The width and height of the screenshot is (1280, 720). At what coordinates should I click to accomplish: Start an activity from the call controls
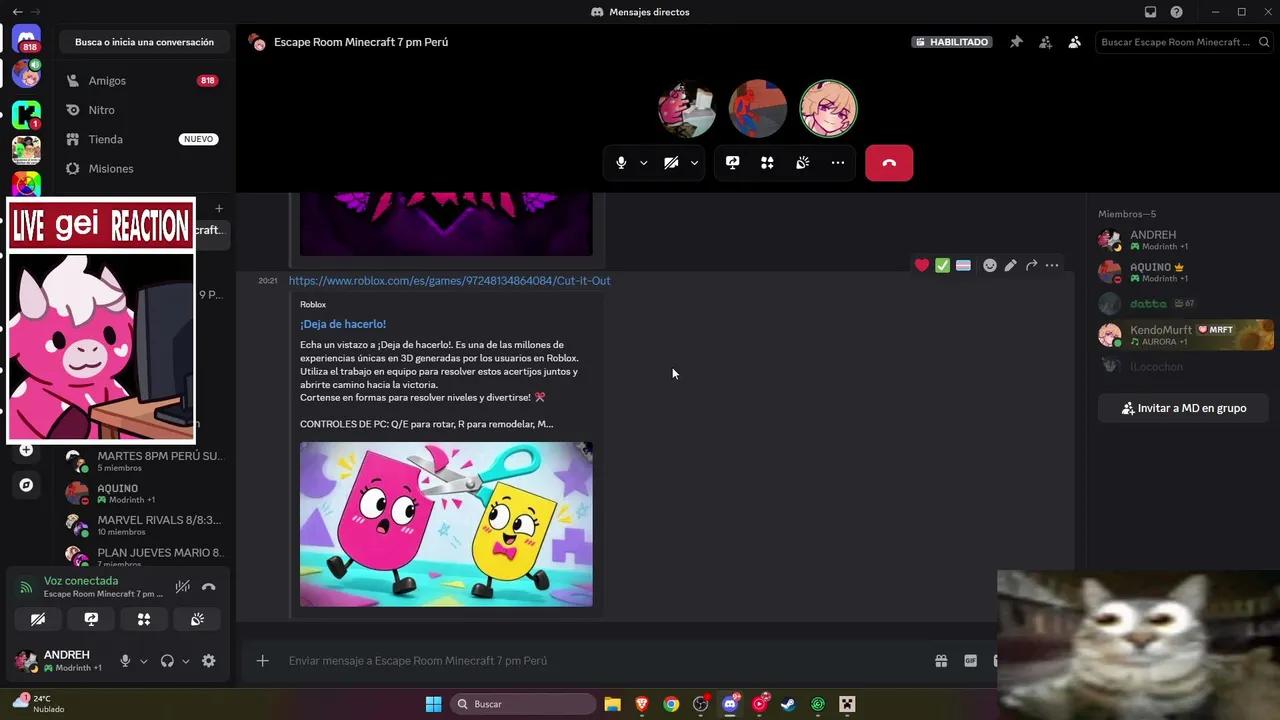coord(767,163)
